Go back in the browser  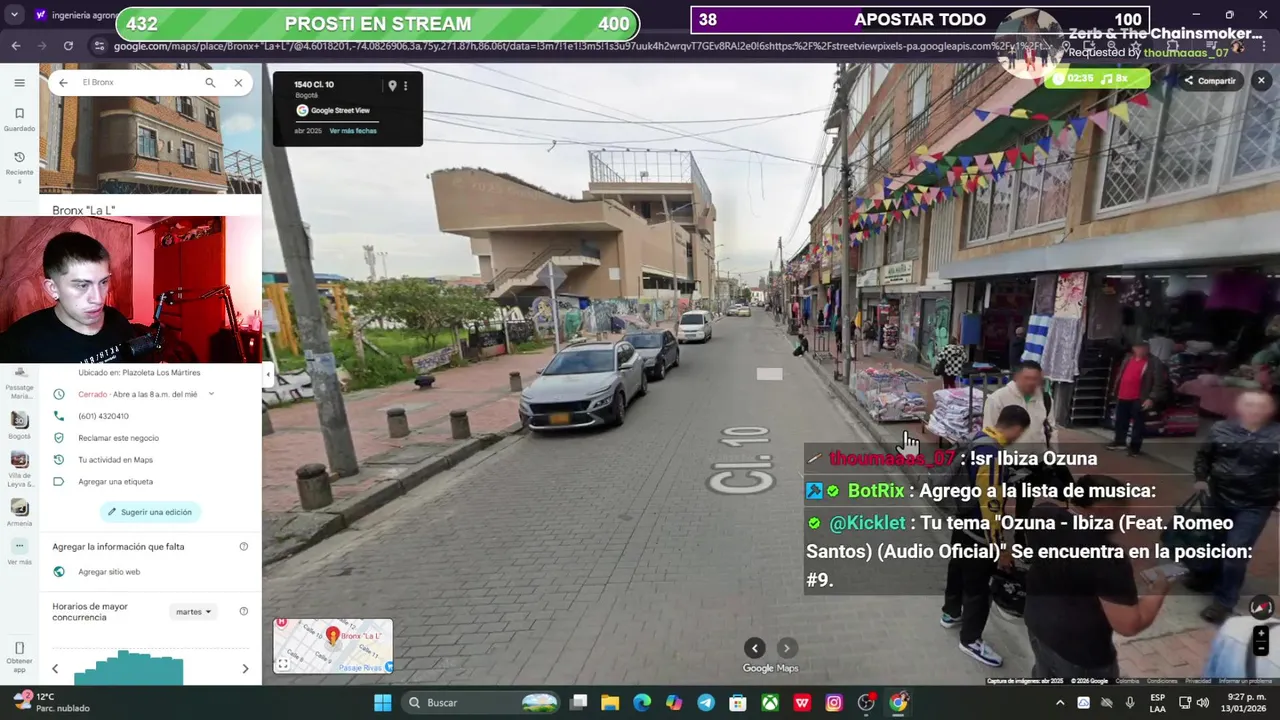point(15,46)
